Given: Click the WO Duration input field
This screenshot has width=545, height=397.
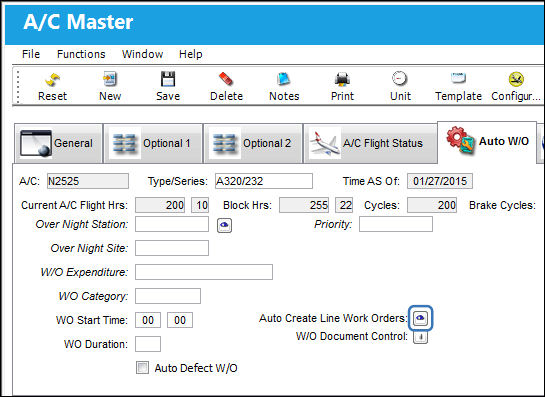Looking at the screenshot, I should (148, 344).
